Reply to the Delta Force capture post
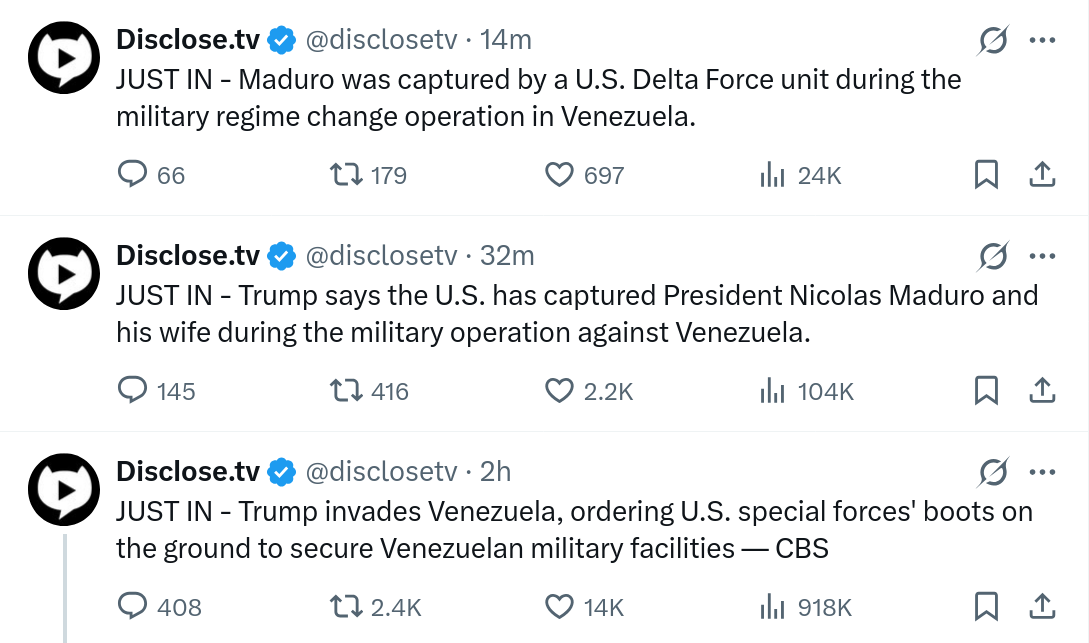 click(x=134, y=175)
